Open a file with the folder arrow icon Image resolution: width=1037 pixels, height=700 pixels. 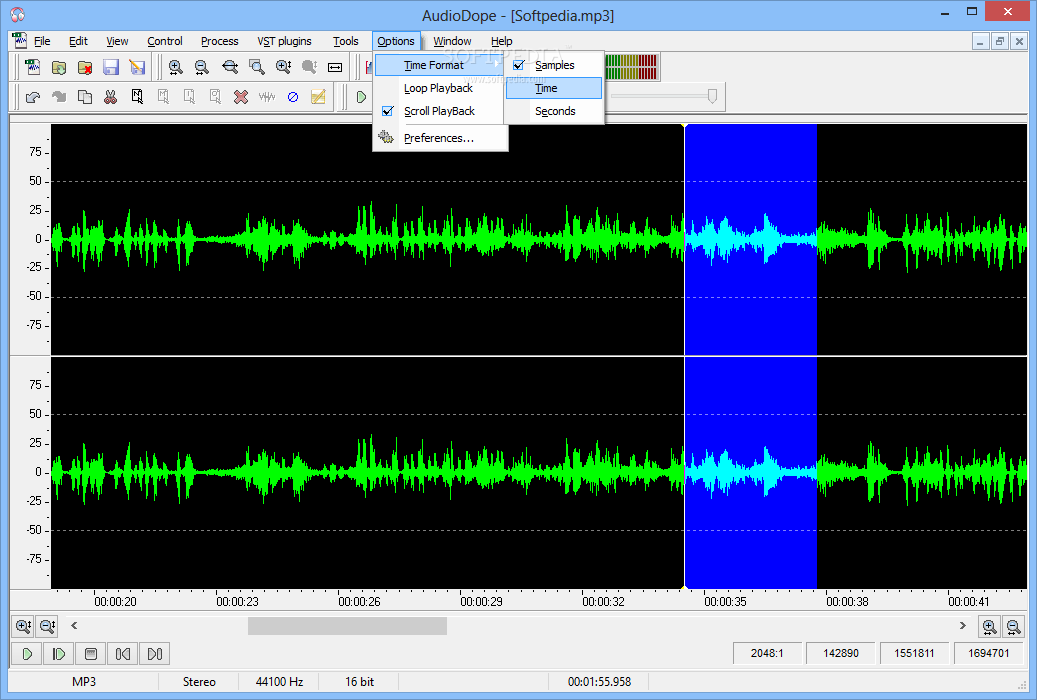point(59,67)
